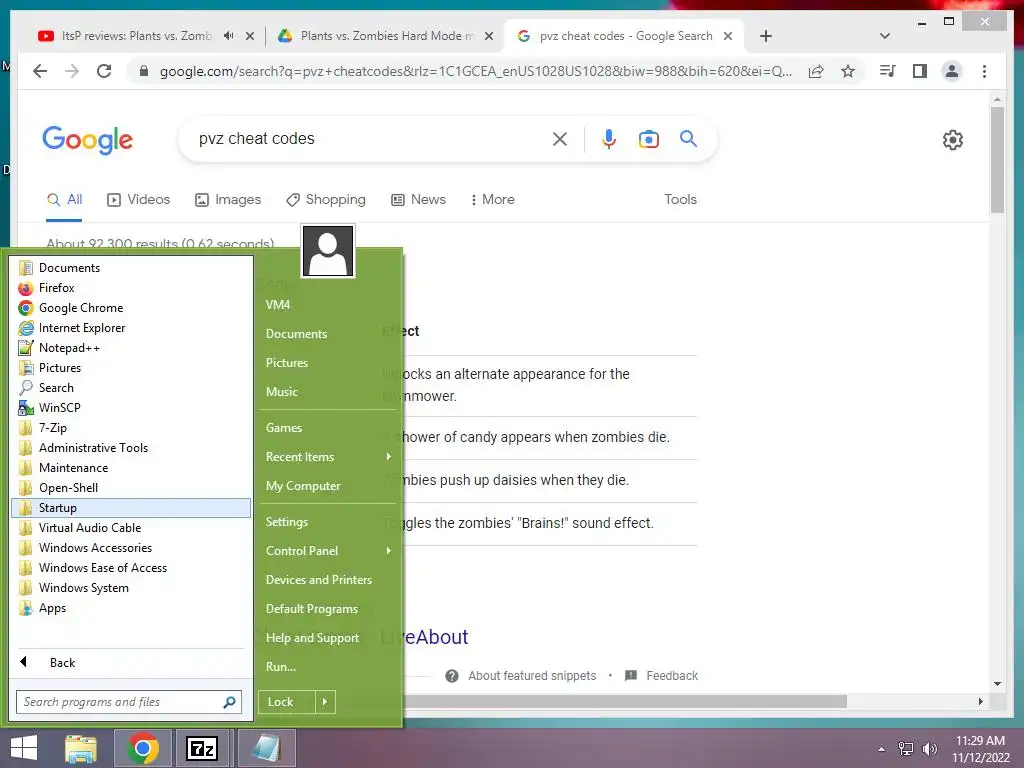This screenshot has height=768, width=1024.
Task: Open File Explorer from the taskbar
Action: [x=81, y=748]
